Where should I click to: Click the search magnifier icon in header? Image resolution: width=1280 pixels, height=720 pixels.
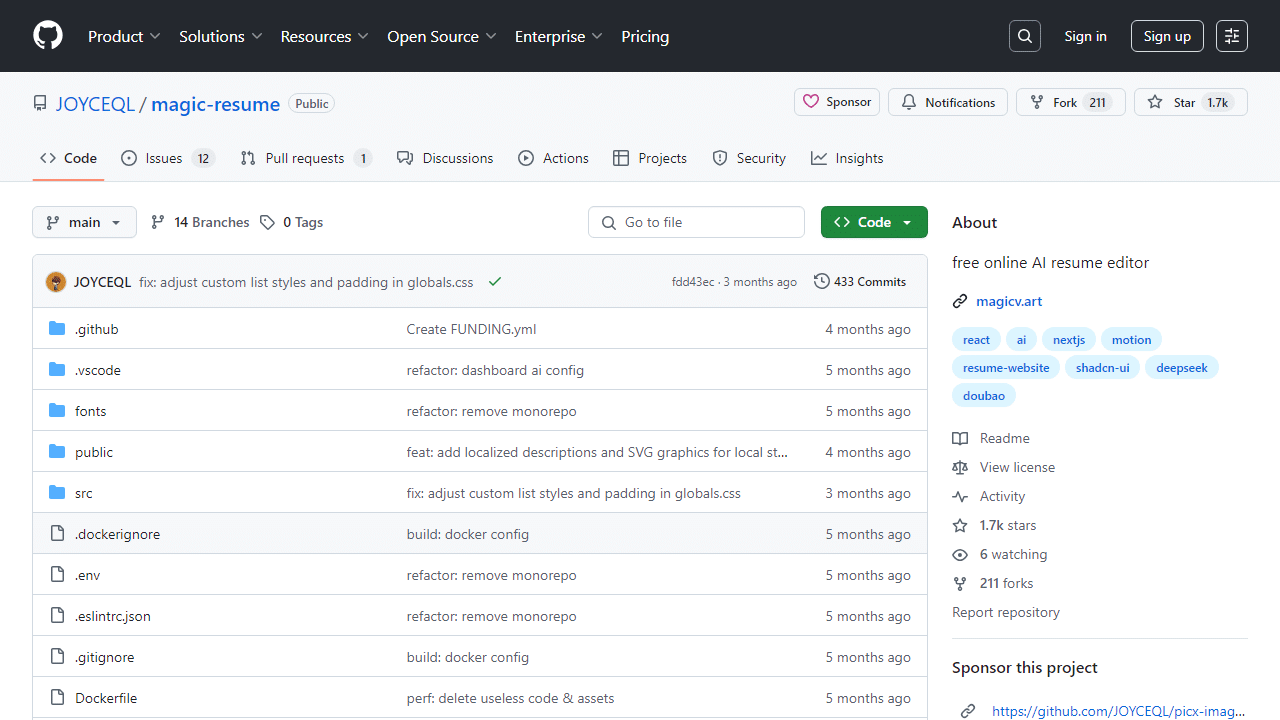[x=1025, y=36]
